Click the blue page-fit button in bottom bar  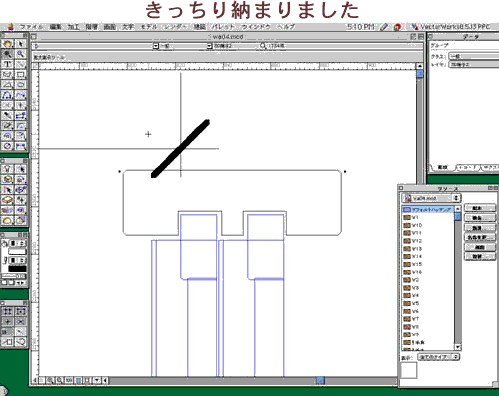click(x=78, y=380)
